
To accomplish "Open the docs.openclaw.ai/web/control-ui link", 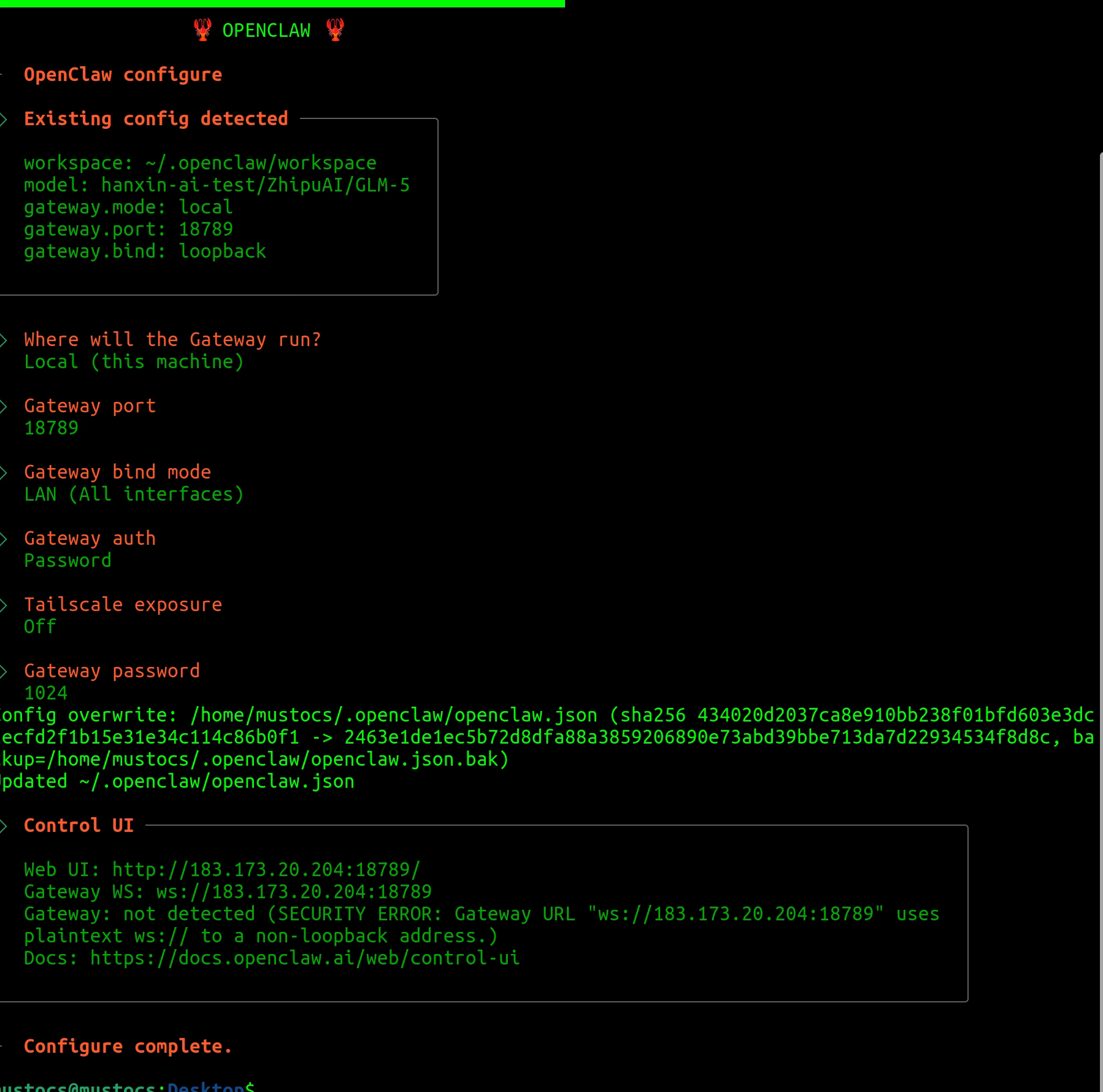I will click(305, 958).
